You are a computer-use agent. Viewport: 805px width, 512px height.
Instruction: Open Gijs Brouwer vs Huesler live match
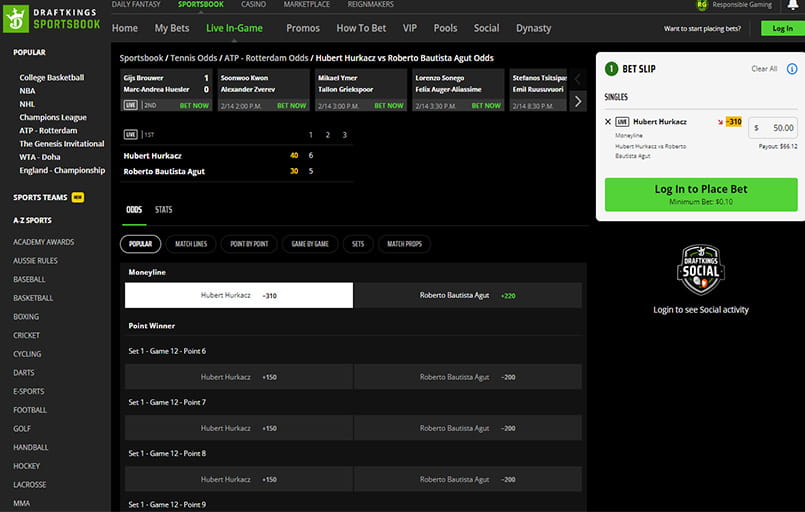(x=166, y=90)
